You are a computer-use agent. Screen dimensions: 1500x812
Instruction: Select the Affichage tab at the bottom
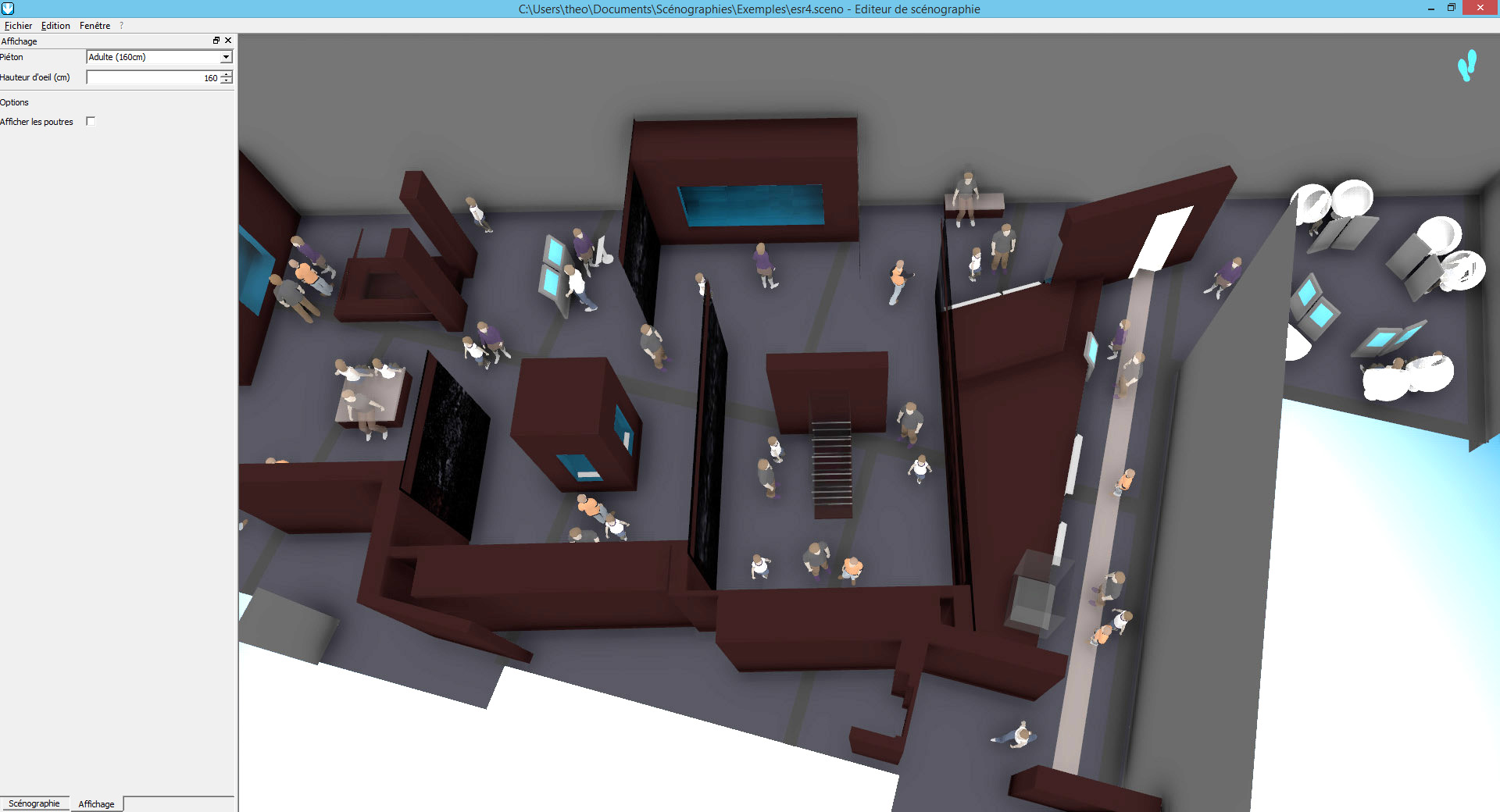click(x=96, y=803)
